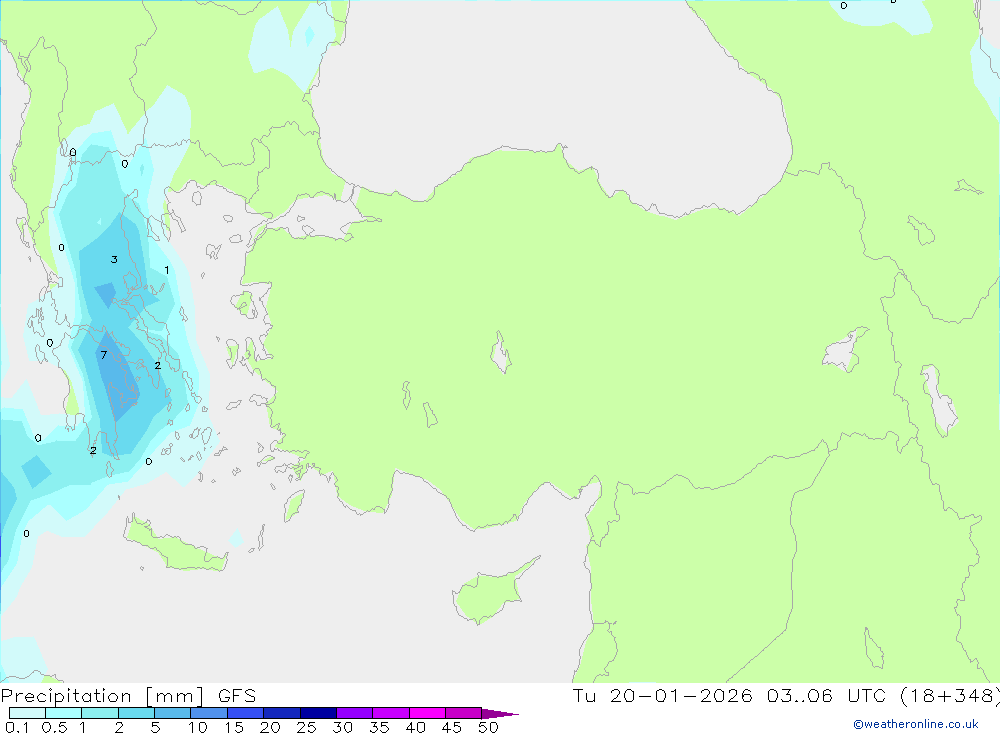Click the legend label '10'
1000x733 pixels.
(198, 727)
